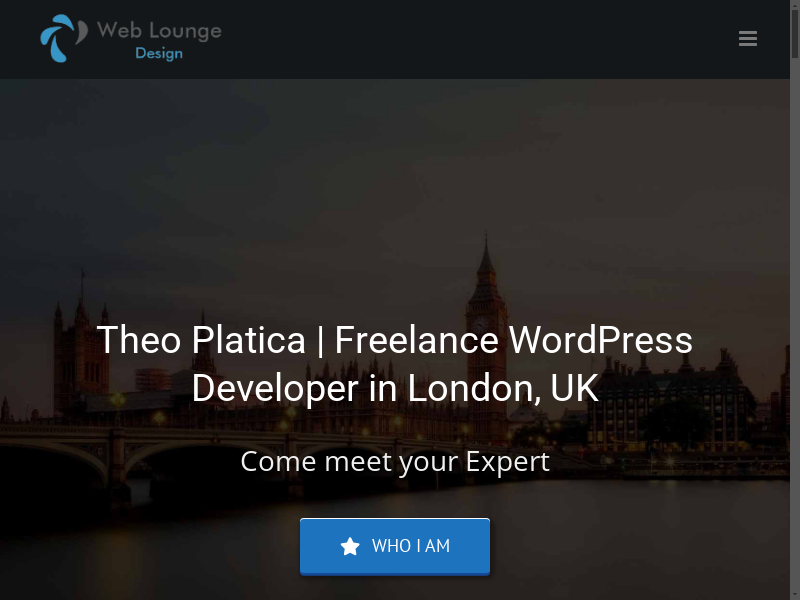Image resolution: width=800 pixels, height=600 pixels.
Task: Click "Theo Platica" in the headline
Action: pos(201,340)
